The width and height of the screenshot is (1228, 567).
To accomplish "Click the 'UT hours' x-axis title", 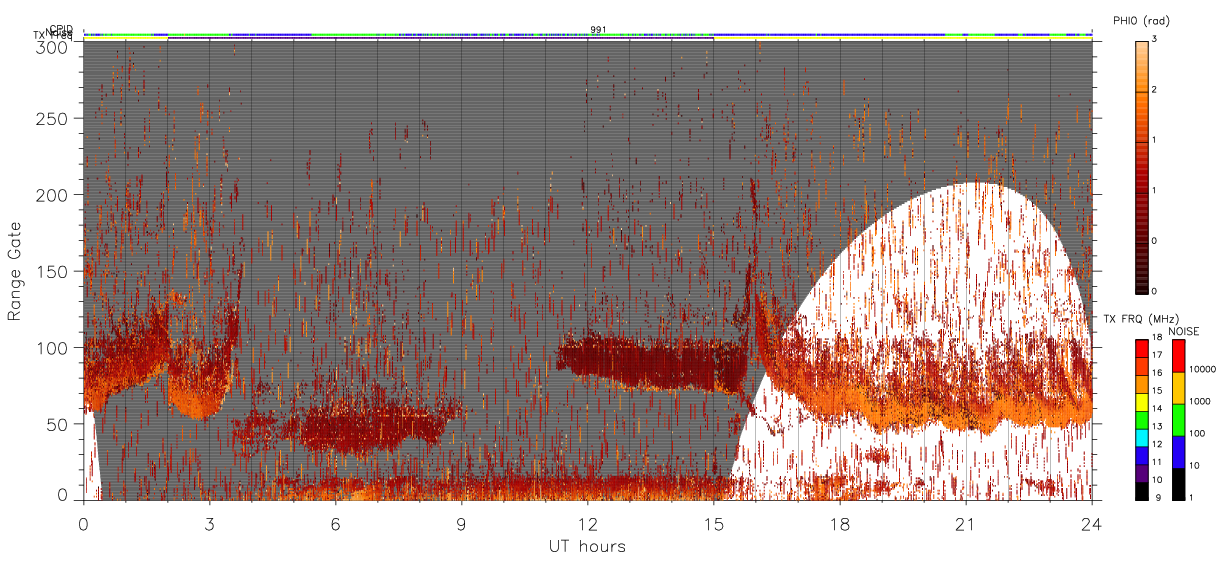I will coord(587,546).
